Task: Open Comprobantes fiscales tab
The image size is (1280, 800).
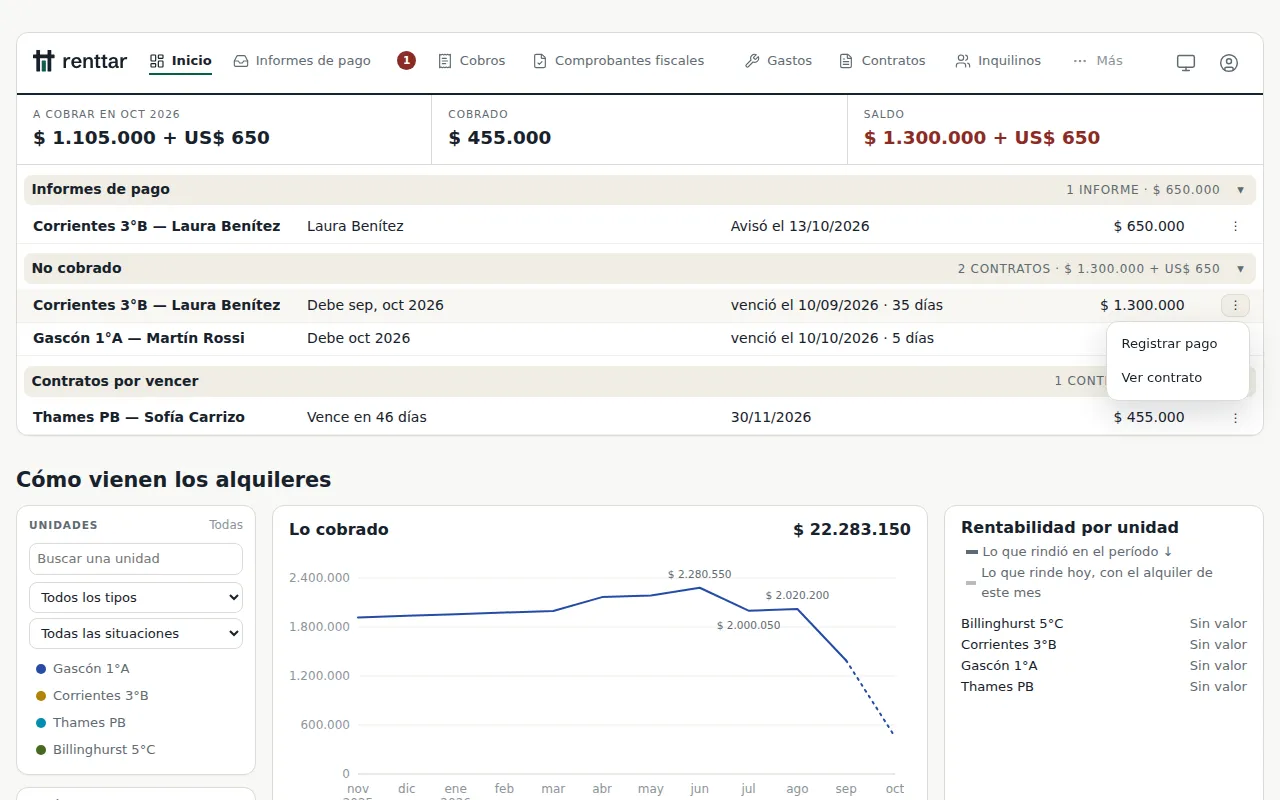Action: [x=619, y=61]
